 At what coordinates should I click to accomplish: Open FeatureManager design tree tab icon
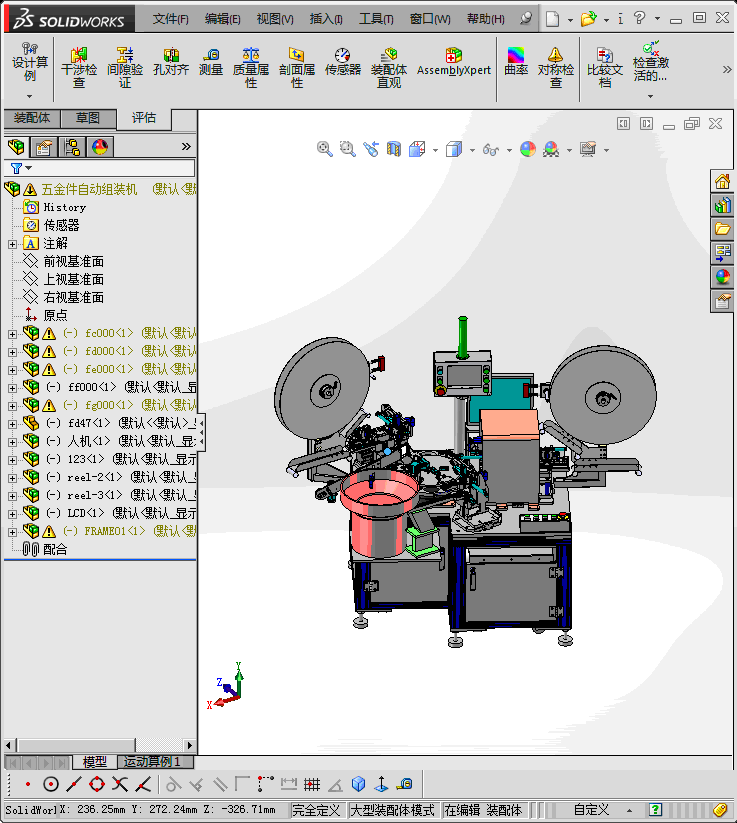[x=16, y=147]
